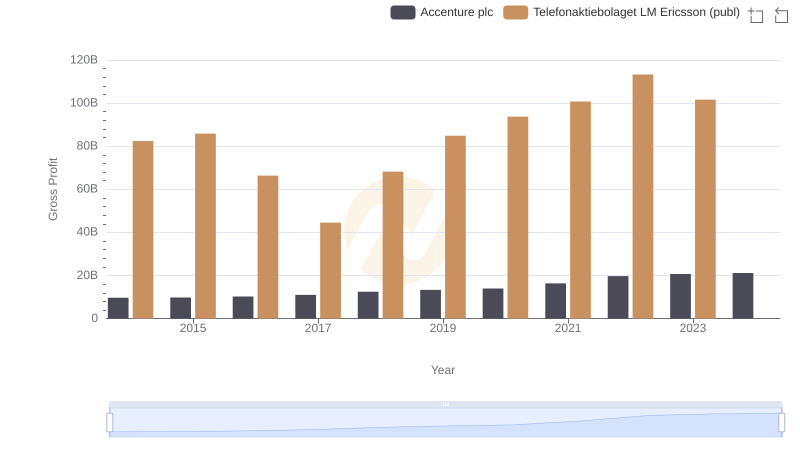
Task: Click the Ericsson bar for 2021
Action: point(580,210)
